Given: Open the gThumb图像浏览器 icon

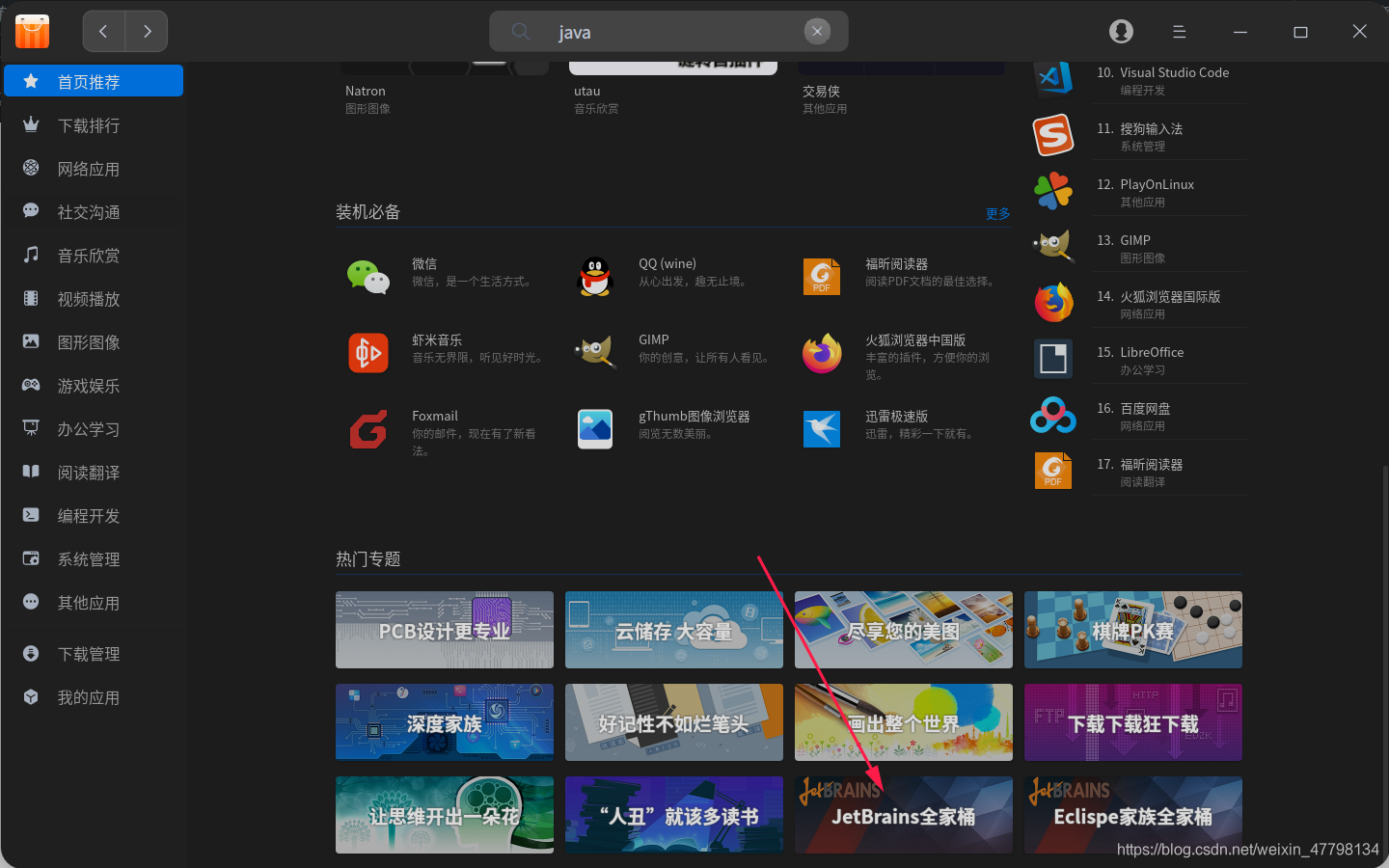Looking at the screenshot, I should click(595, 429).
